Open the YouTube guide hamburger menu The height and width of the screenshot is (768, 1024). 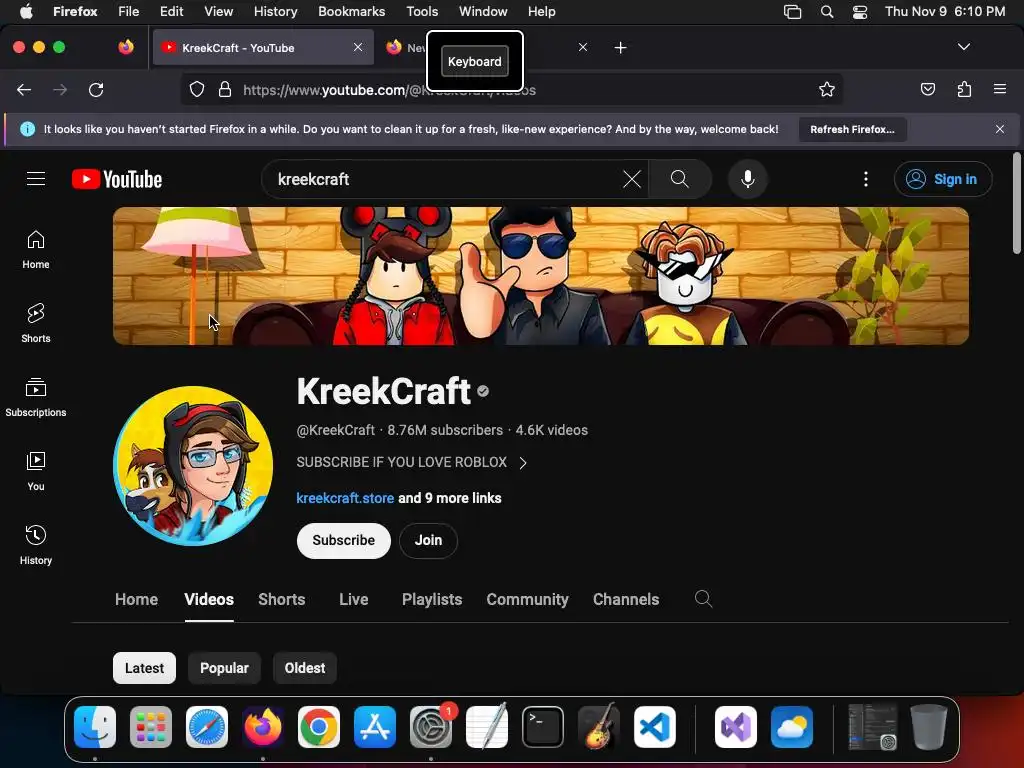36,178
